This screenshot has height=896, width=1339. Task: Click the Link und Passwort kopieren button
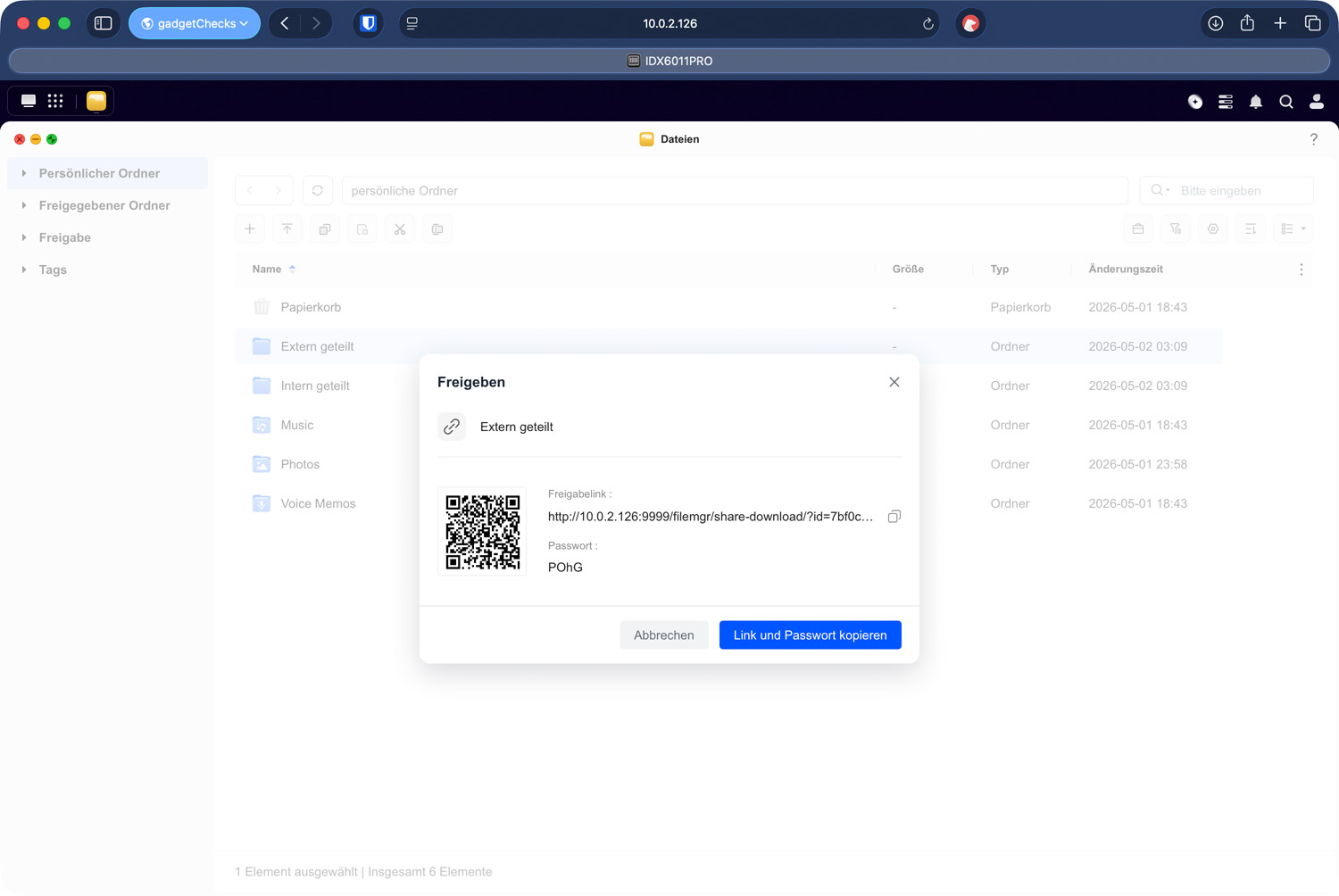click(810, 635)
